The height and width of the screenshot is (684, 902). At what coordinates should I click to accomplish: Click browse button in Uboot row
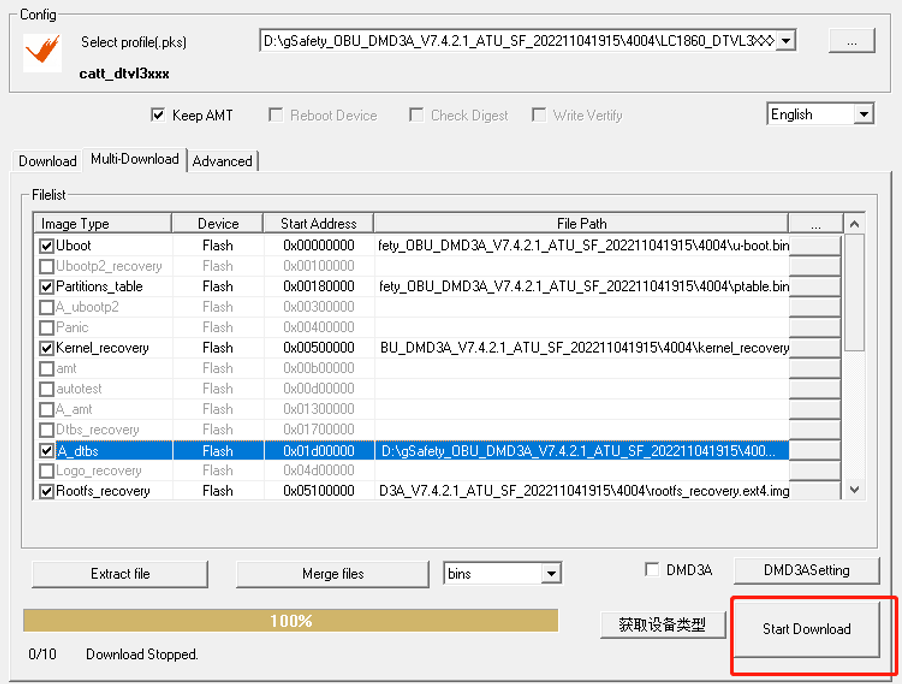pyautogui.click(x=814, y=246)
